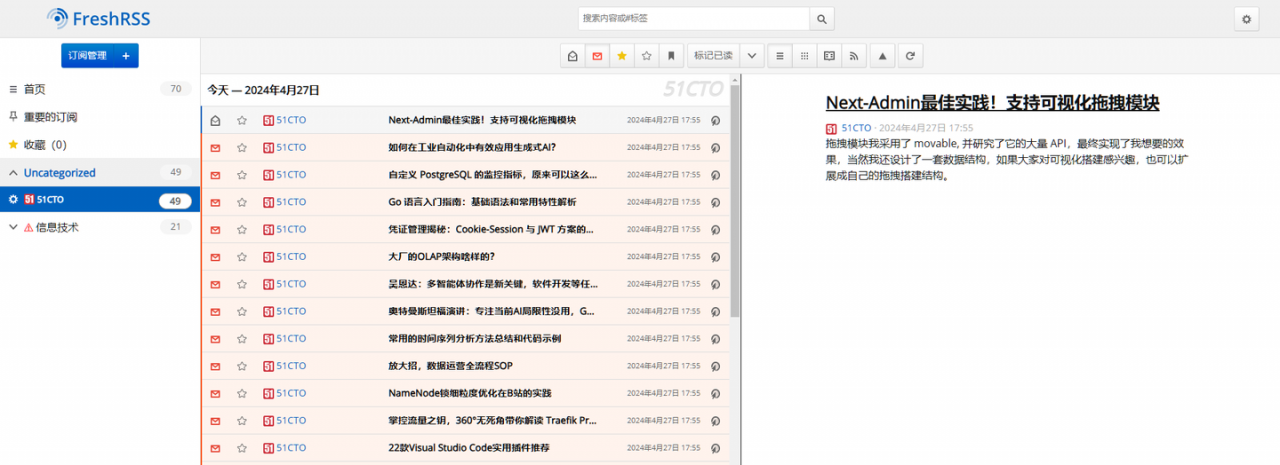Open original link for 22款Visual Studio Code article
The image size is (1280, 465).
coord(715,448)
